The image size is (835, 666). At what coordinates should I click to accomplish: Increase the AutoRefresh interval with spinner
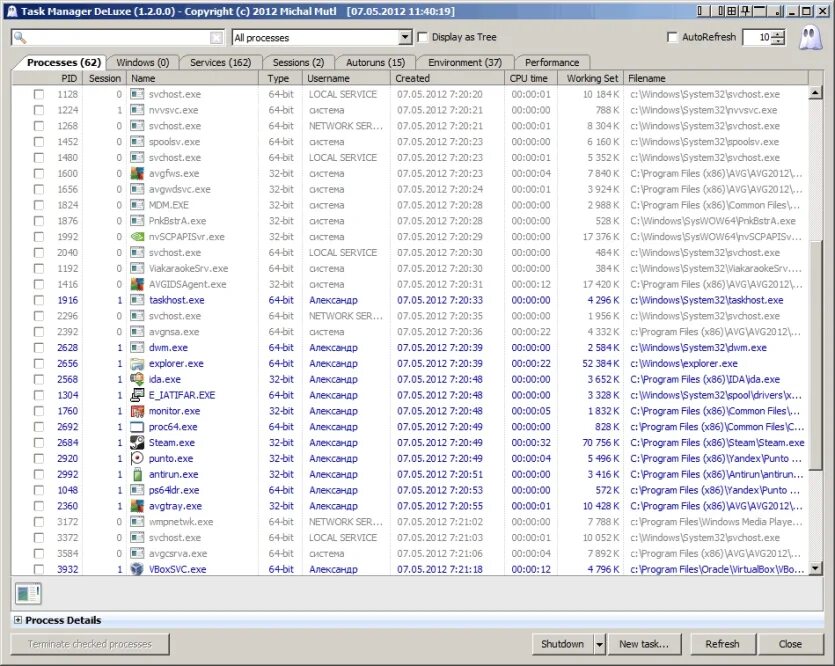click(778, 34)
